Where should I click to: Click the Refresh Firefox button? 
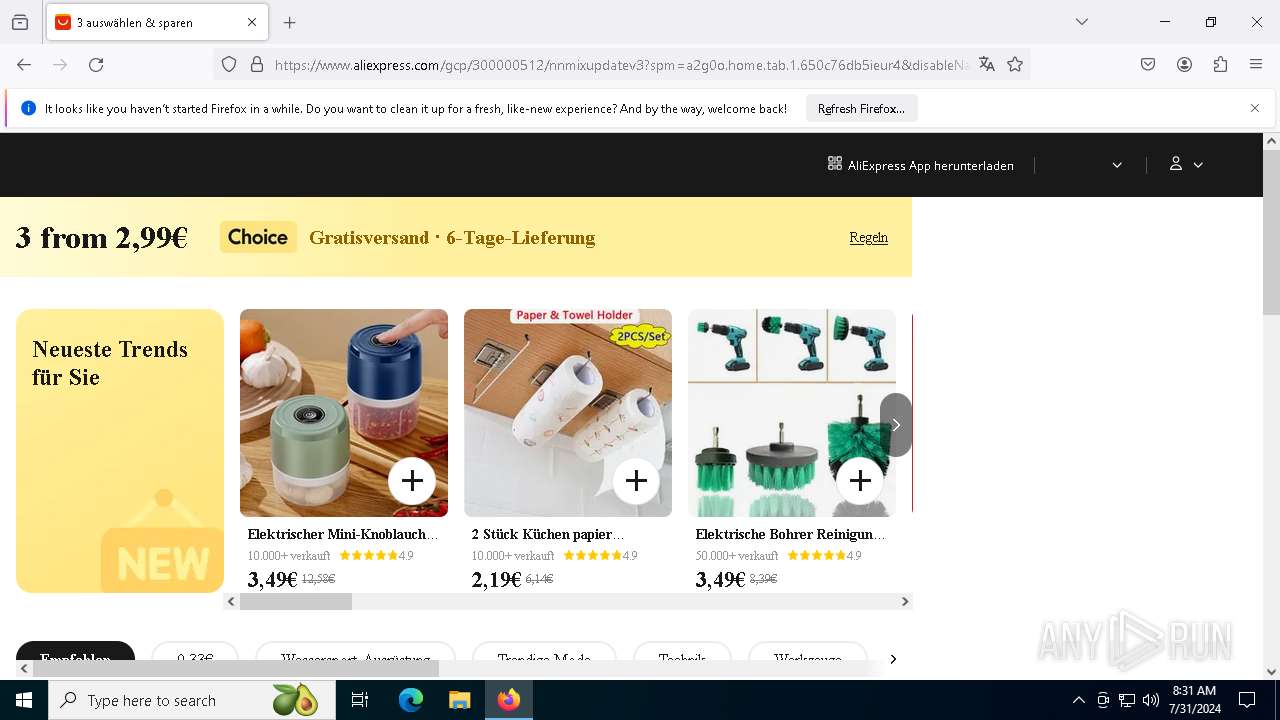pos(861,108)
